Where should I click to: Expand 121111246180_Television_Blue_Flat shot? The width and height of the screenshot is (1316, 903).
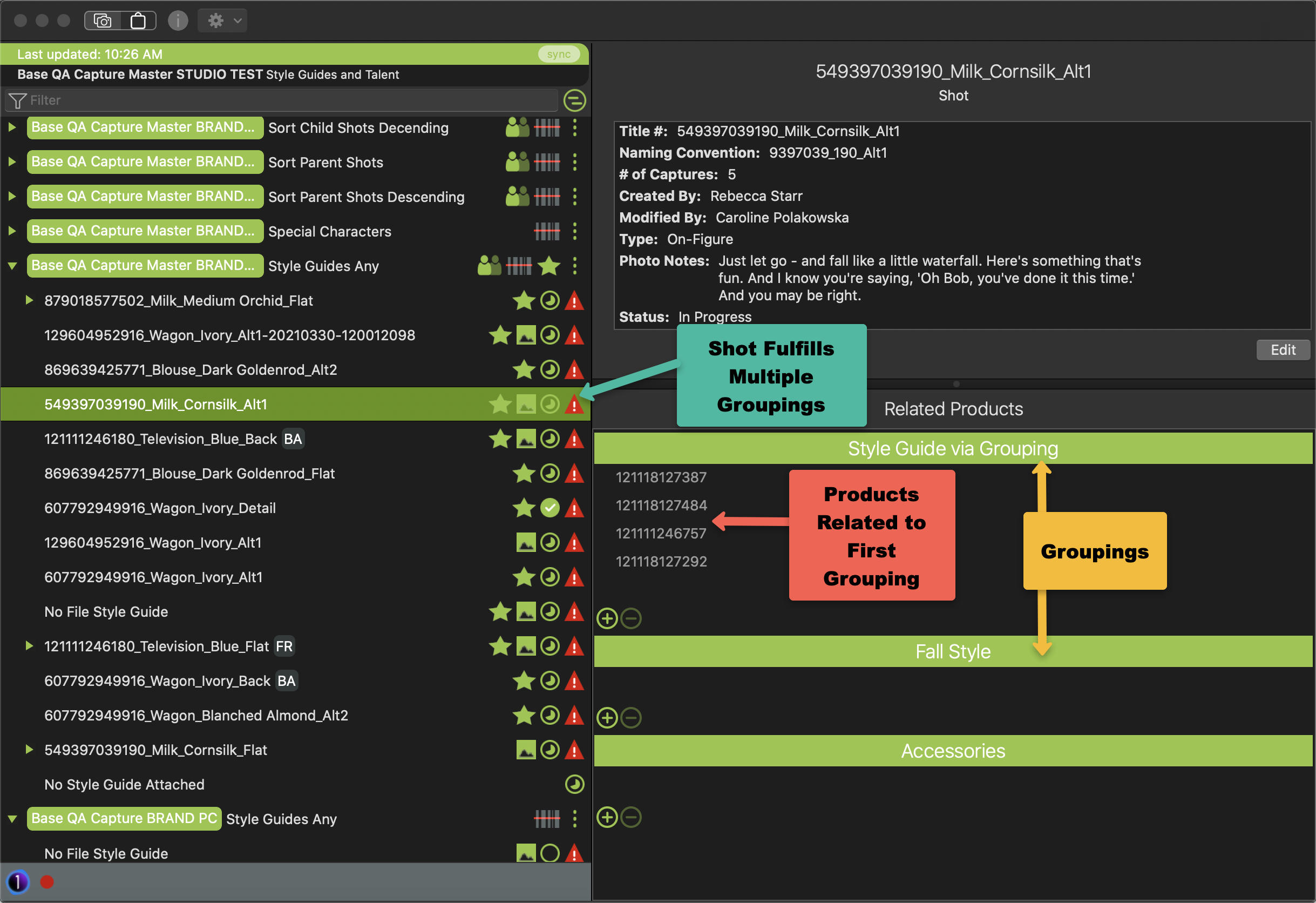(29, 646)
